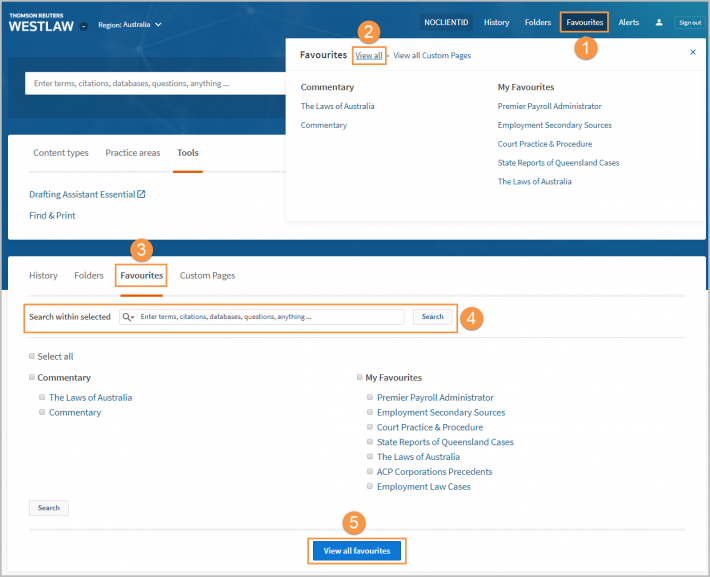Switch to the Custom Pages tab
710x577 pixels.
207,275
